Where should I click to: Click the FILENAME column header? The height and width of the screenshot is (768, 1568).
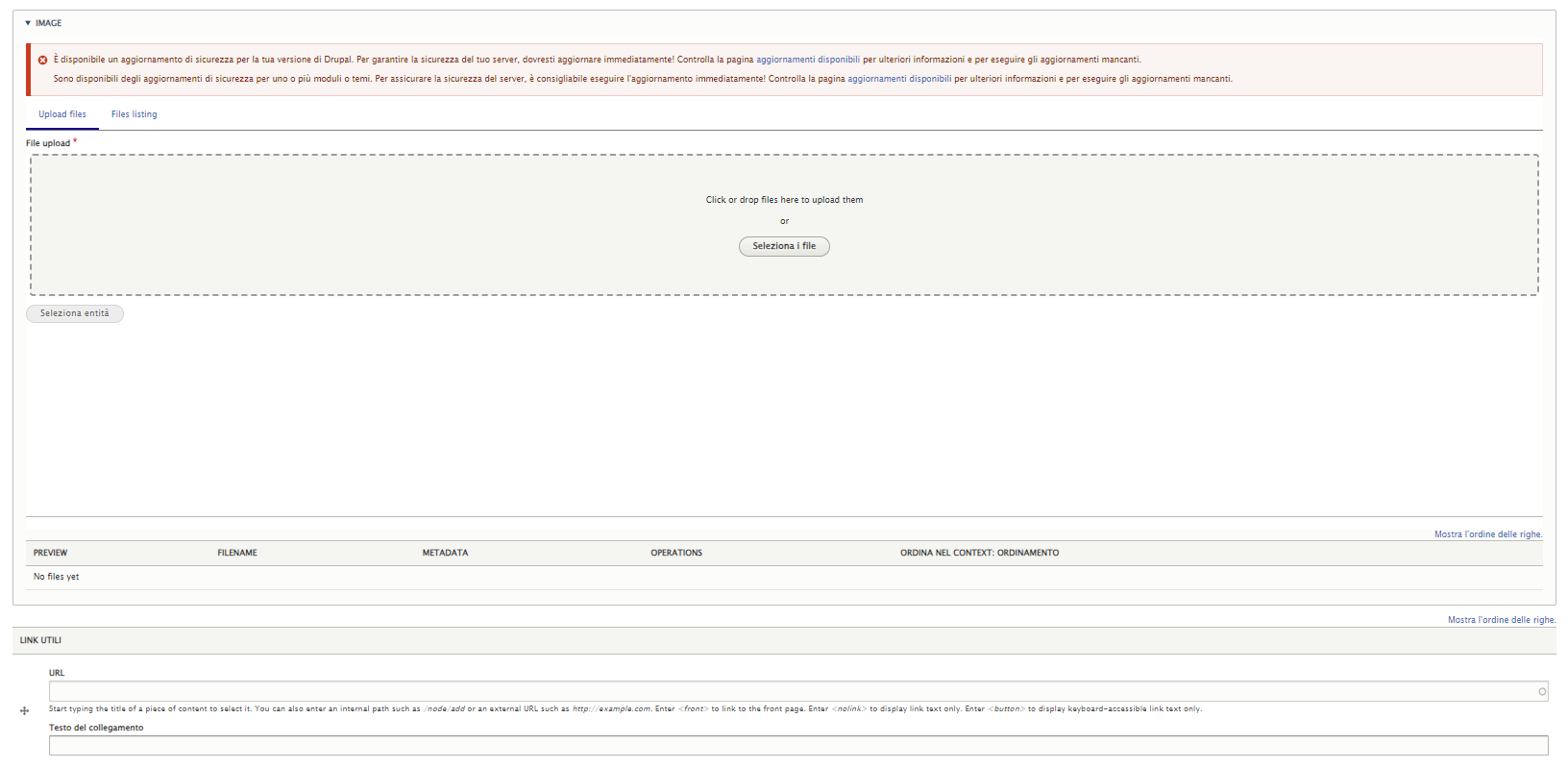tap(237, 553)
